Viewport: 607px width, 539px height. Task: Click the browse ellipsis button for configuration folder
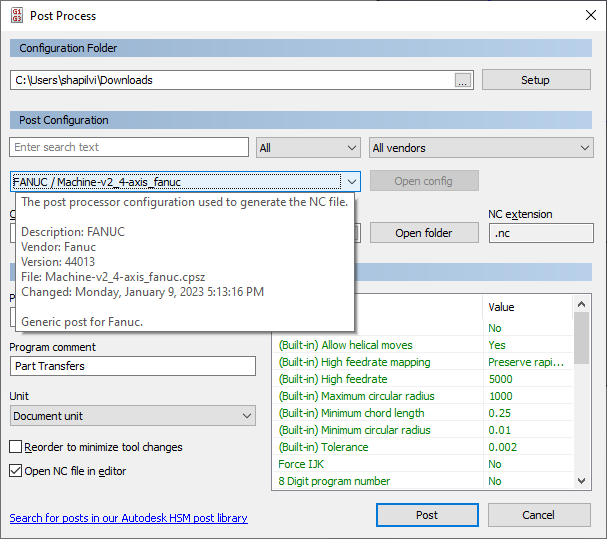[x=462, y=81]
